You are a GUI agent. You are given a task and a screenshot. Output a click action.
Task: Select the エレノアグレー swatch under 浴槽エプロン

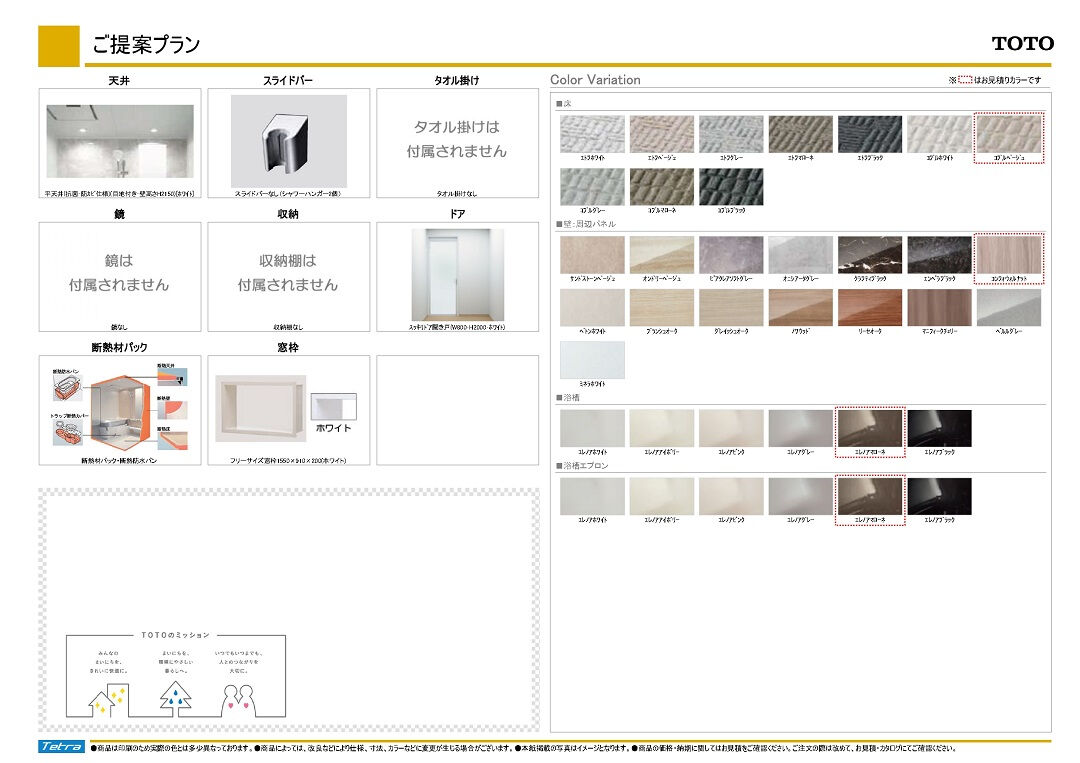tap(801, 497)
